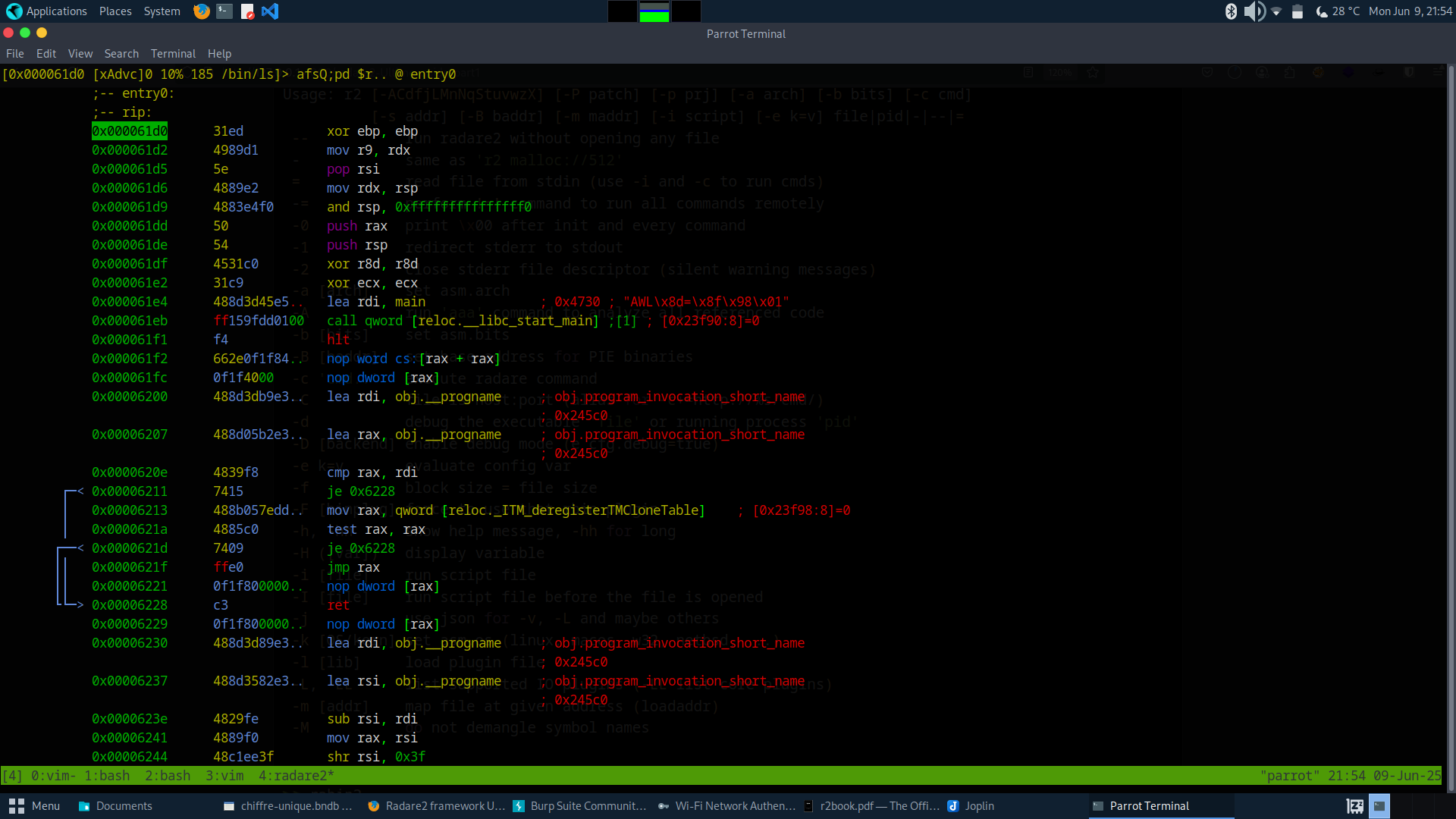The height and width of the screenshot is (819, 1456).
Task: Launch Visual Studio Code from the panel
Action: pyautogui.click(x=270, y=11)
